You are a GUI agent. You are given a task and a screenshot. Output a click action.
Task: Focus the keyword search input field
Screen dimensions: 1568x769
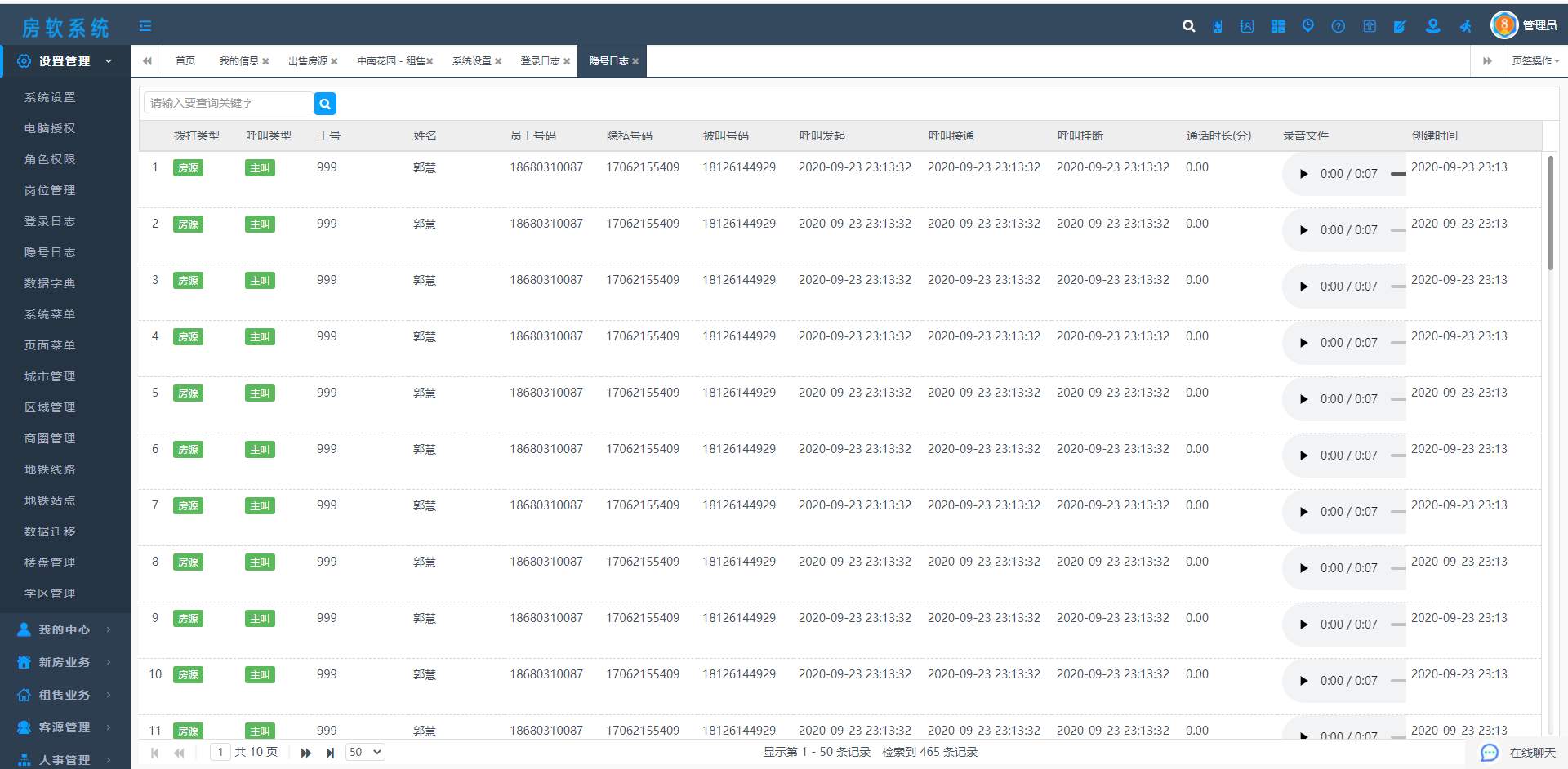click(x=229, y=103)
